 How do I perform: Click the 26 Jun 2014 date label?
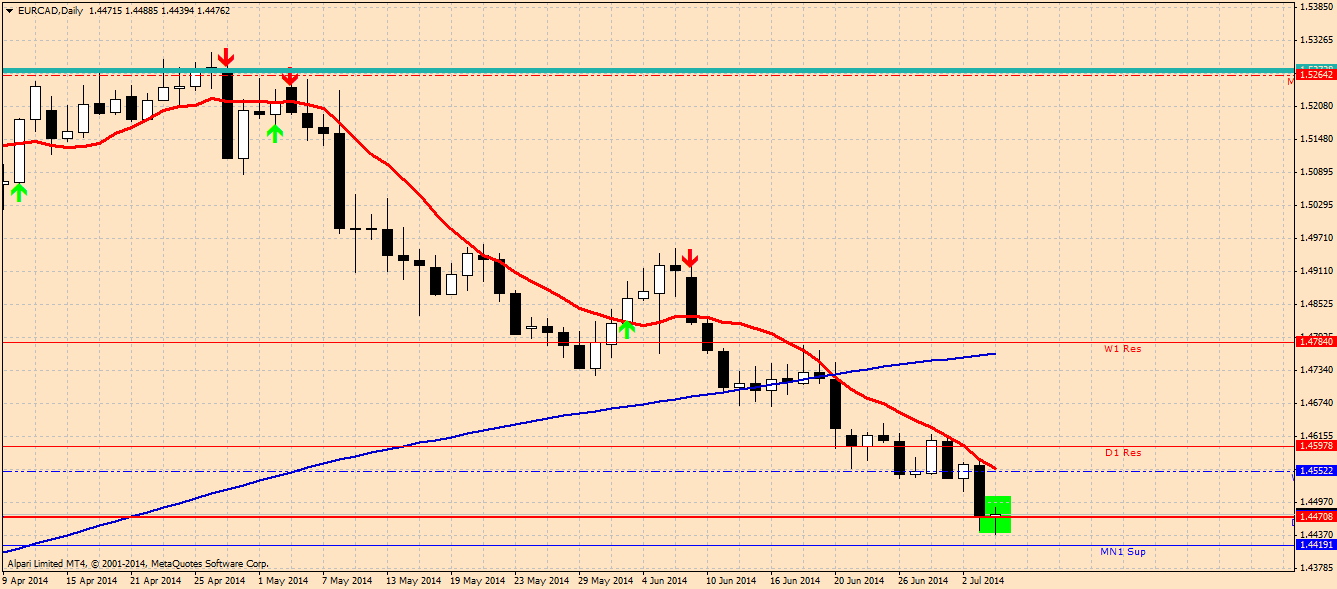[x=924, y=580]
